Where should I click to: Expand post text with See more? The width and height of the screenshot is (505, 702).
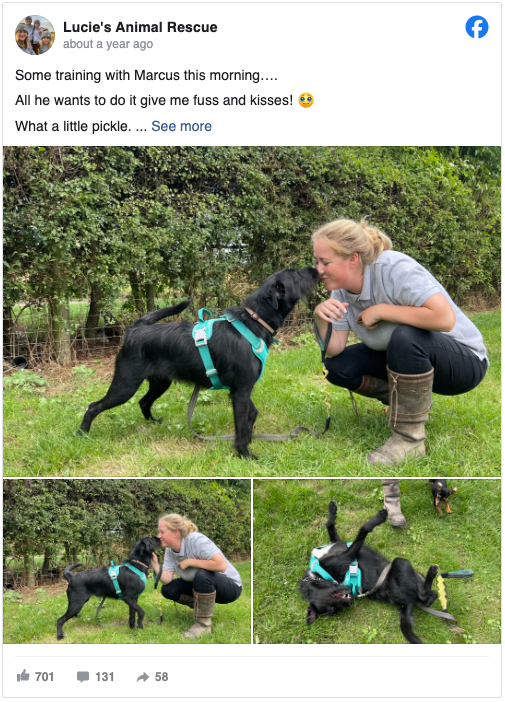(x=181, y=126)
